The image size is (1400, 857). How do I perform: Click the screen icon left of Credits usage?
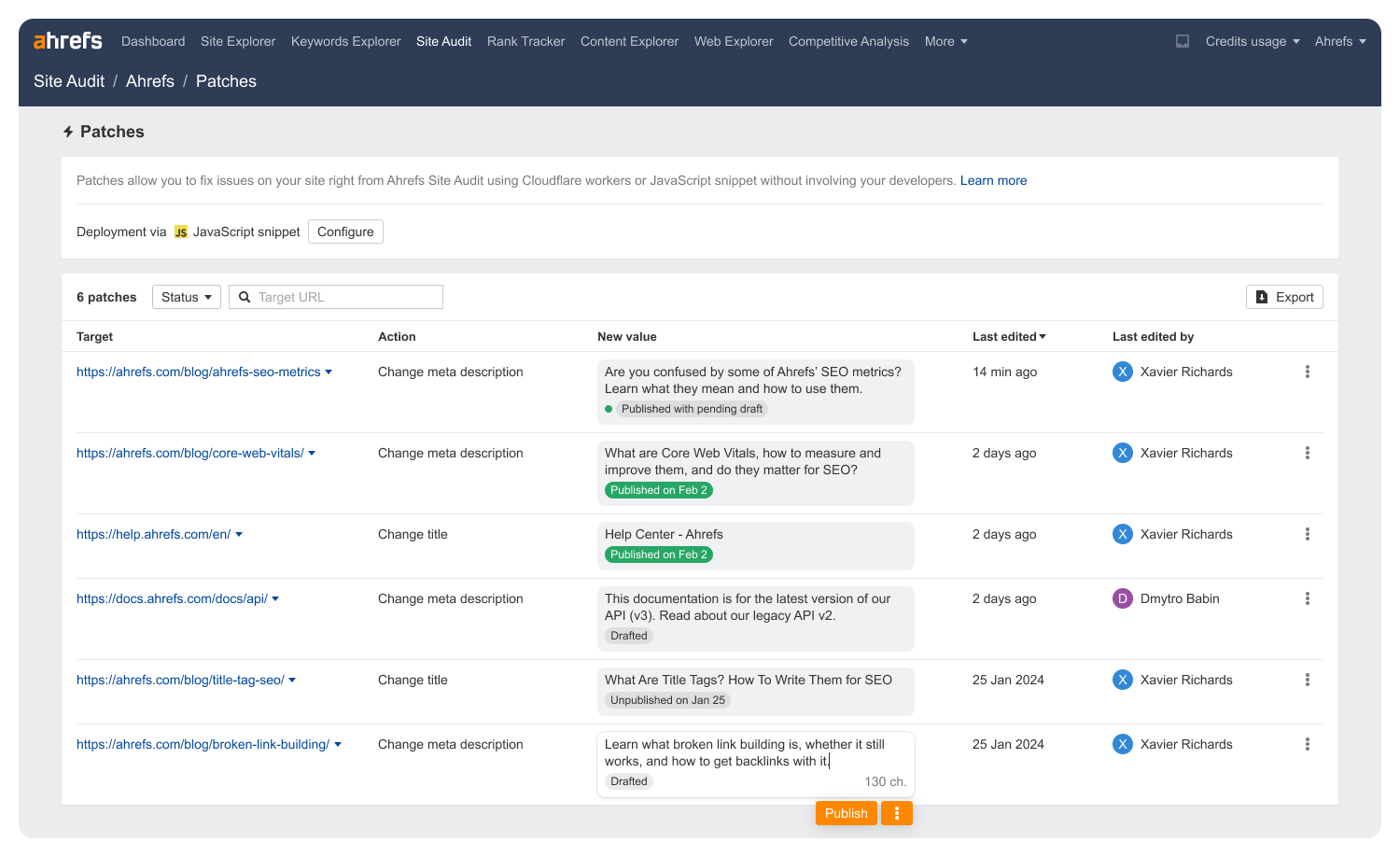coord(1182,41)
